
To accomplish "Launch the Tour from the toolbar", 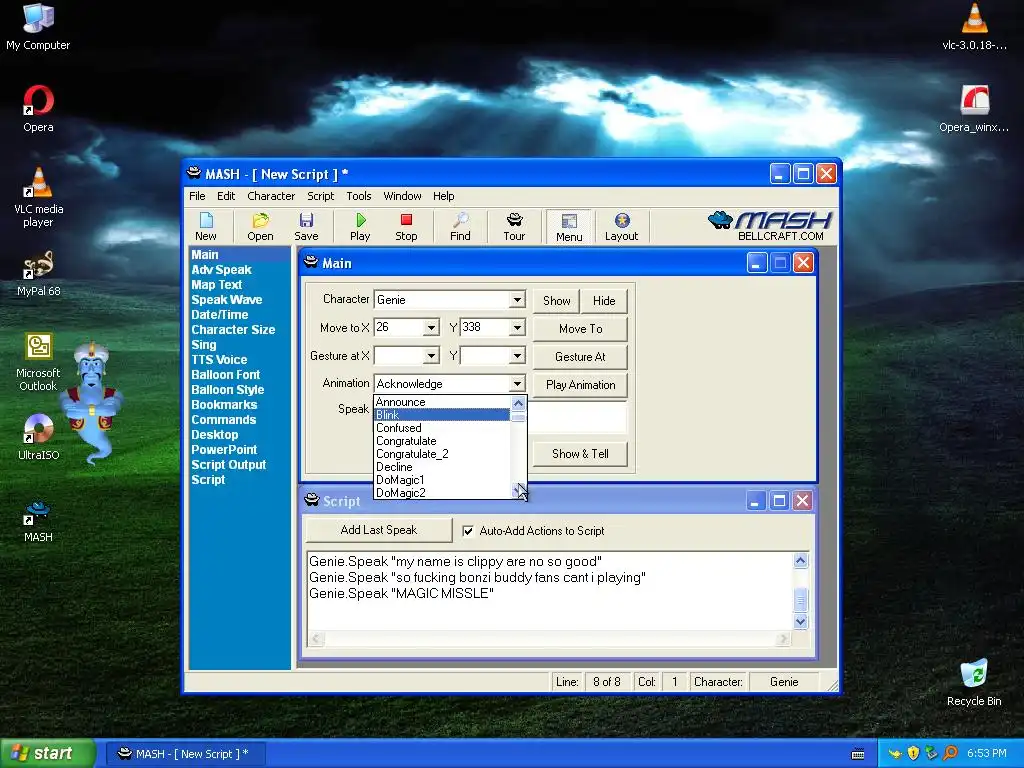I will point(514,227).
